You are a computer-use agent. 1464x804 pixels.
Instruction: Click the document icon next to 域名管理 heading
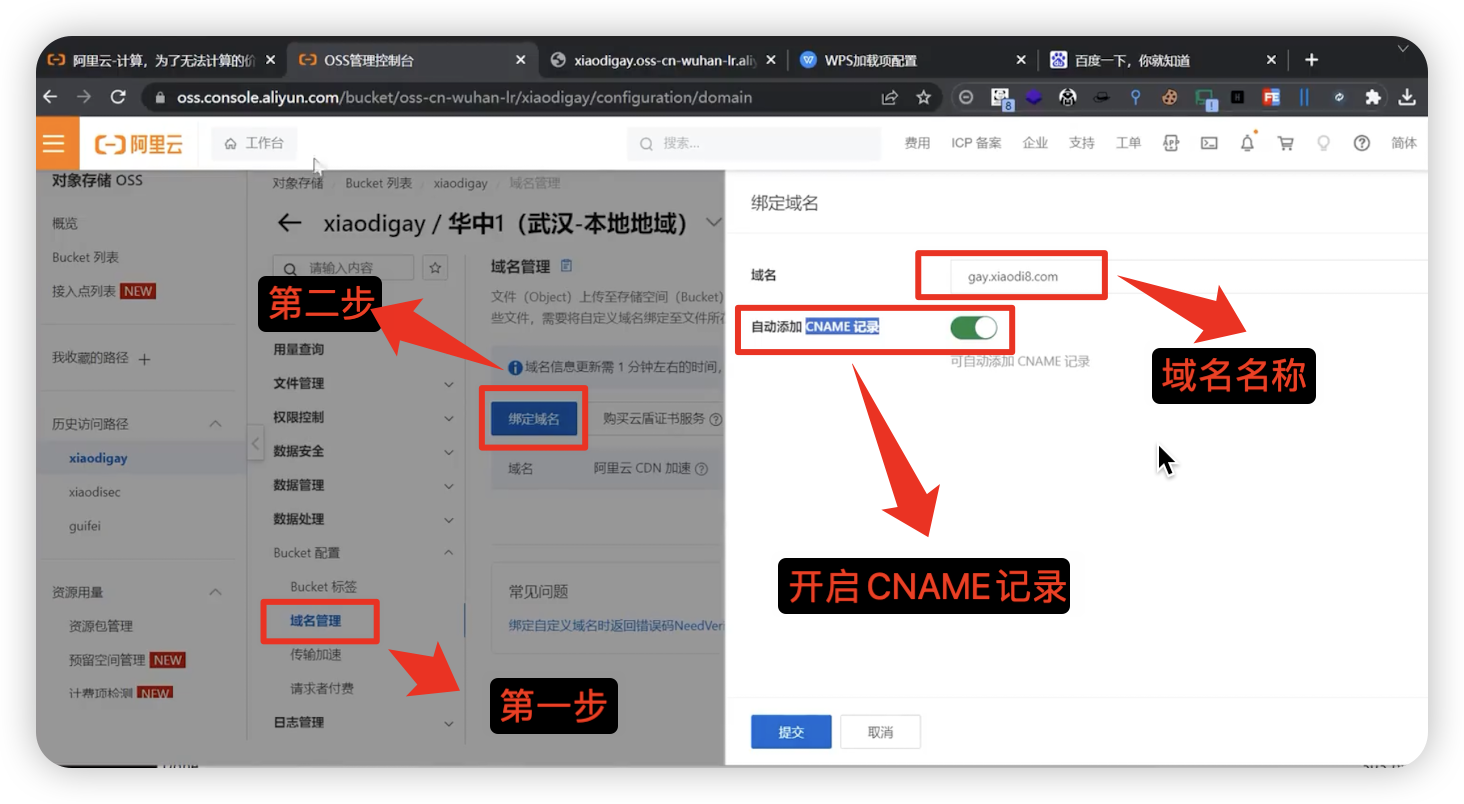click(567, 266)
